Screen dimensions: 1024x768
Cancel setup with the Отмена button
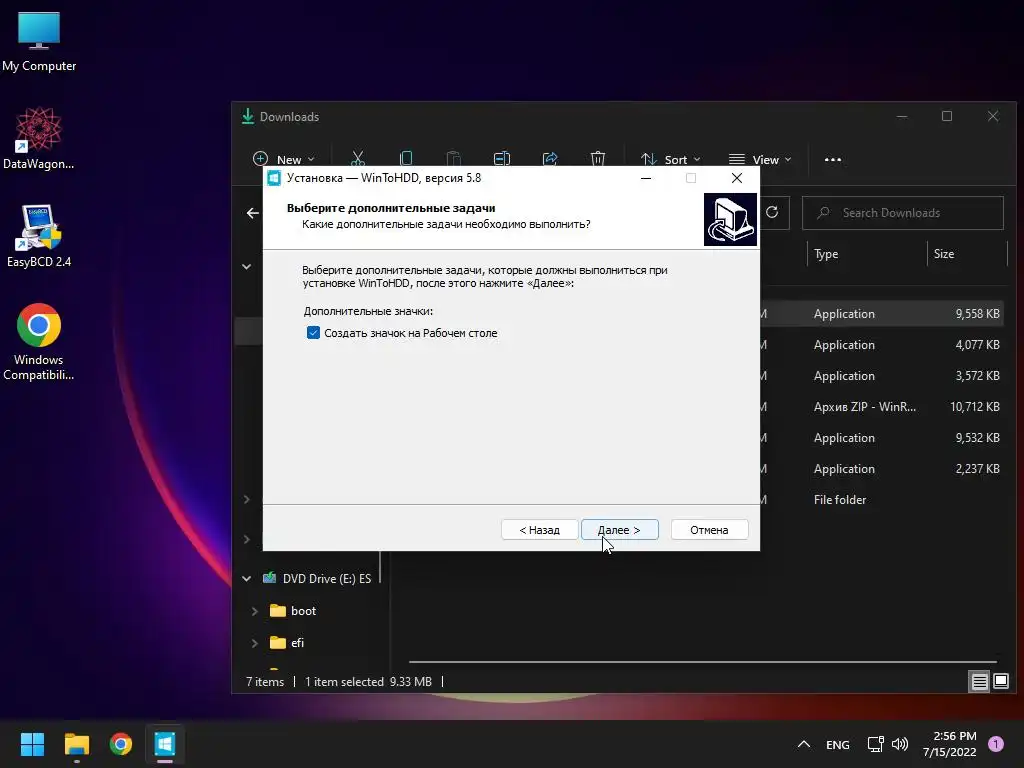pos(709,530)
